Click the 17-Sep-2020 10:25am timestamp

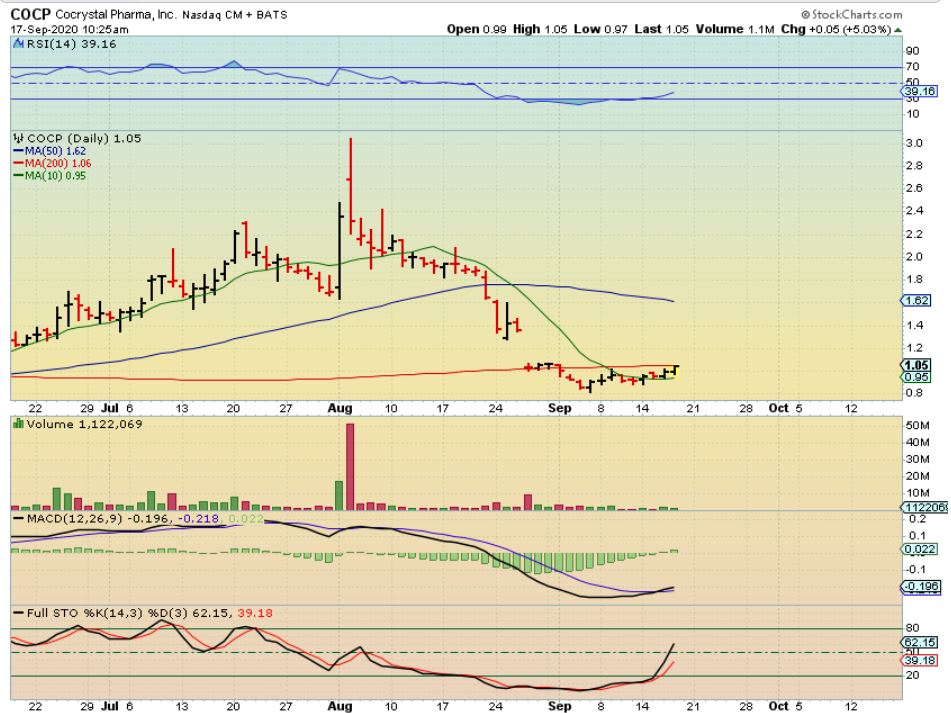coord(69,29)
